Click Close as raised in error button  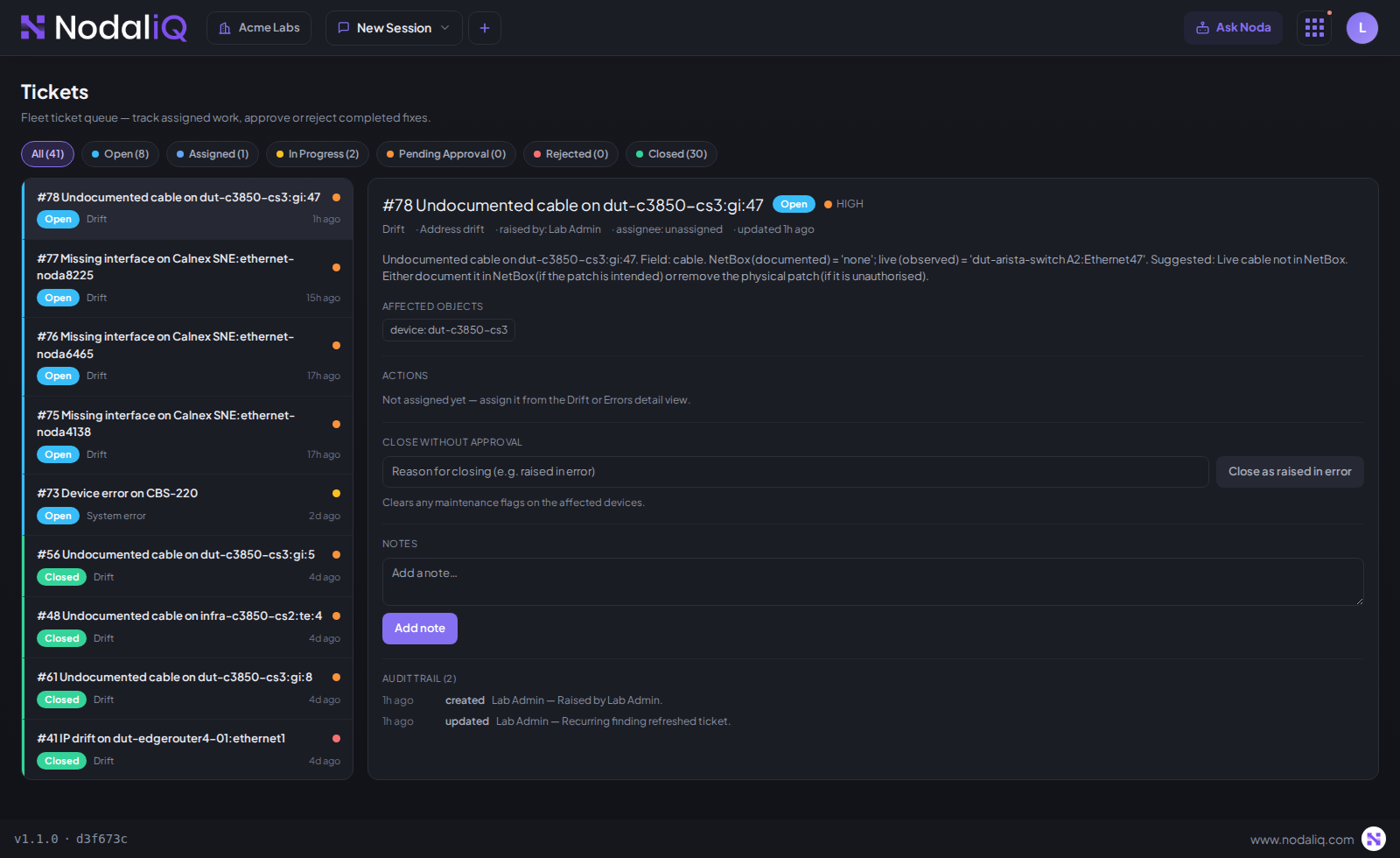pyautogui.click(x=1290, y=472)
